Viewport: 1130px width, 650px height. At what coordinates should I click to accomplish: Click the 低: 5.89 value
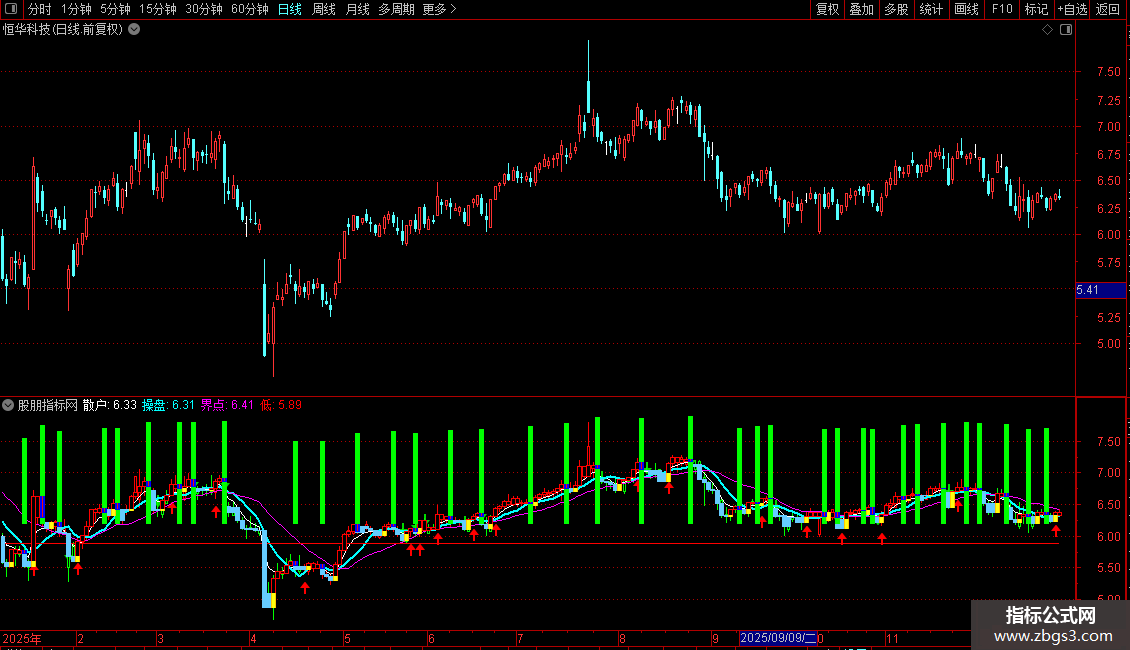pyautogui.click(x=280, y=405)
